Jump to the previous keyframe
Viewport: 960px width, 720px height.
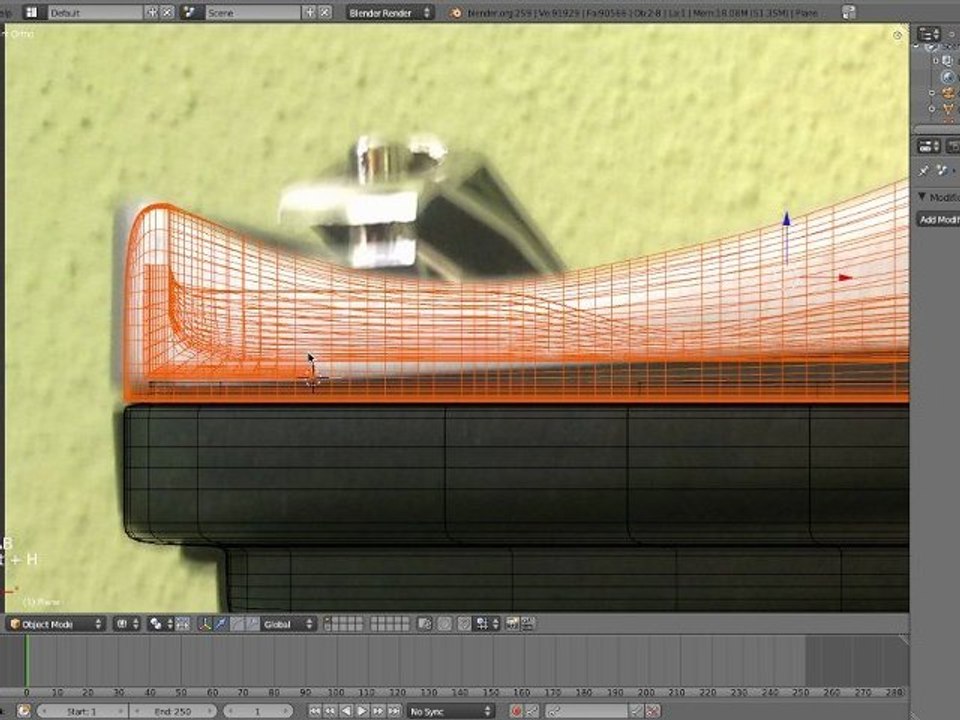331,711
